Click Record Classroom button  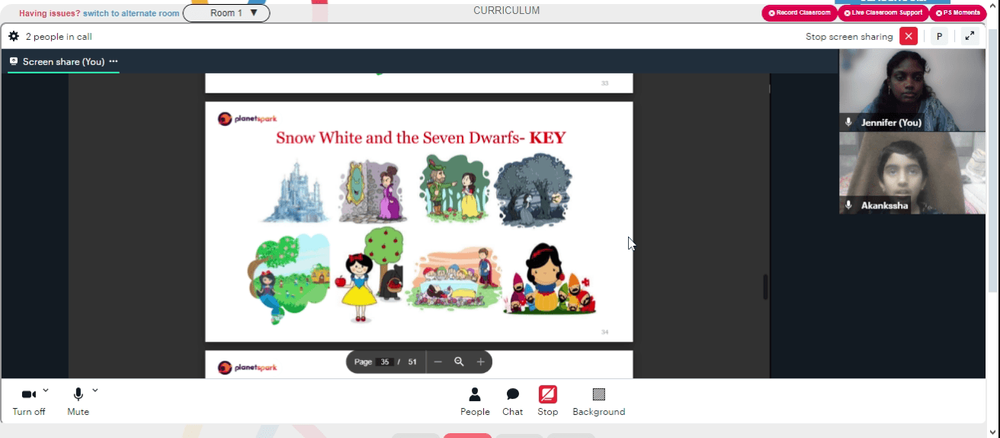[x=799, y=13]
